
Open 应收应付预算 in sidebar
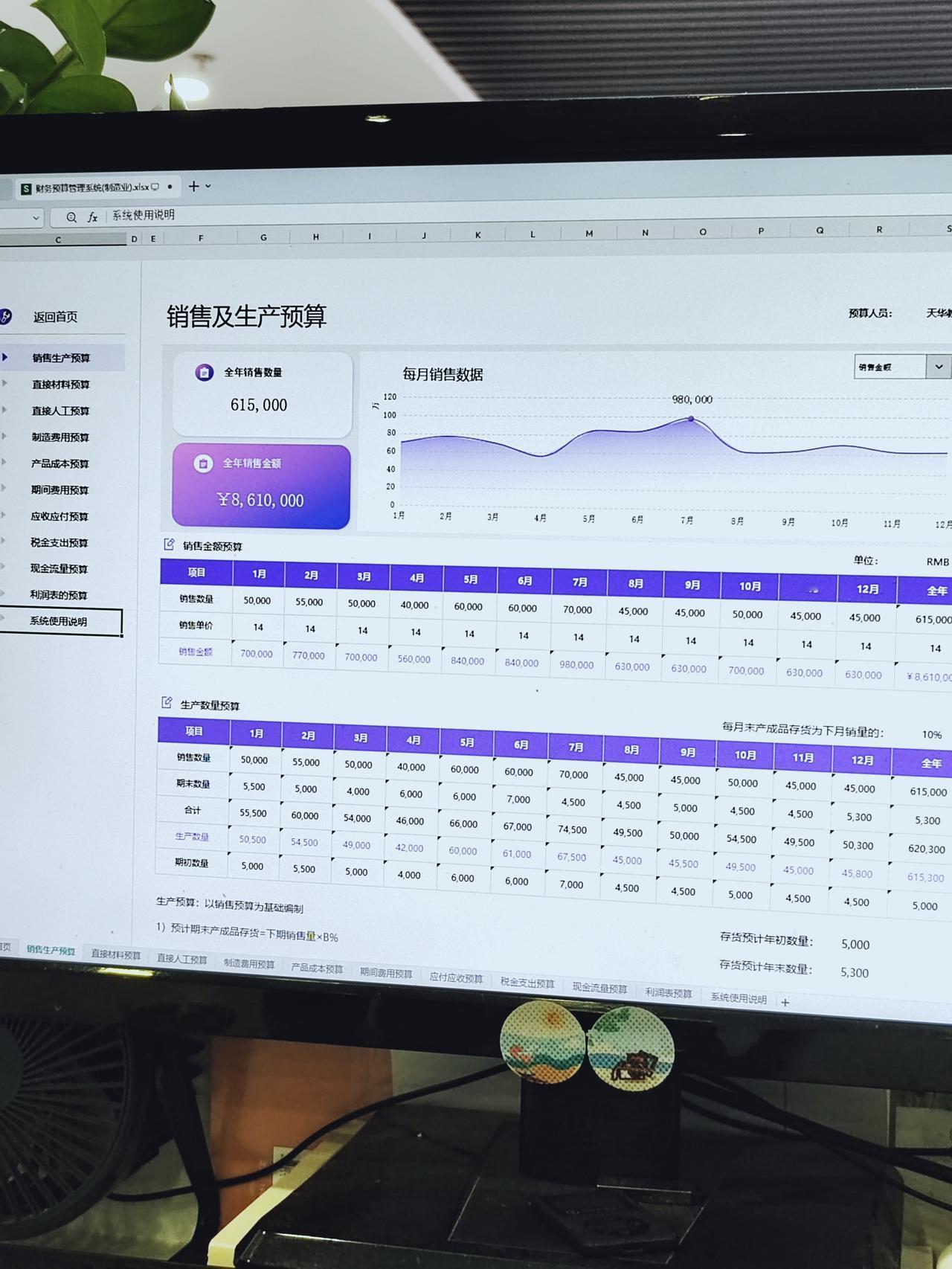(59, 516)
